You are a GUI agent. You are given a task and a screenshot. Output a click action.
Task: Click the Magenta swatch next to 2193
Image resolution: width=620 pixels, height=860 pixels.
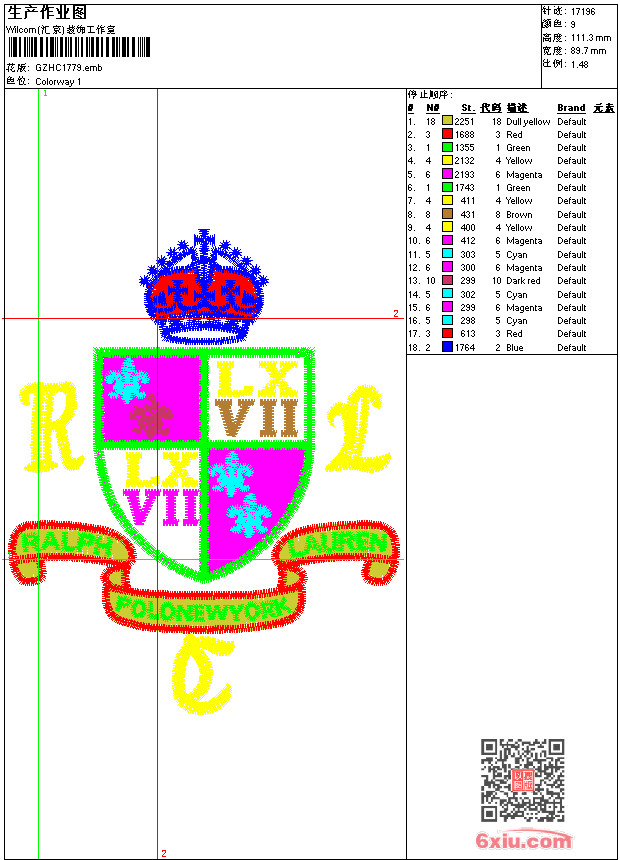[447, 174]
